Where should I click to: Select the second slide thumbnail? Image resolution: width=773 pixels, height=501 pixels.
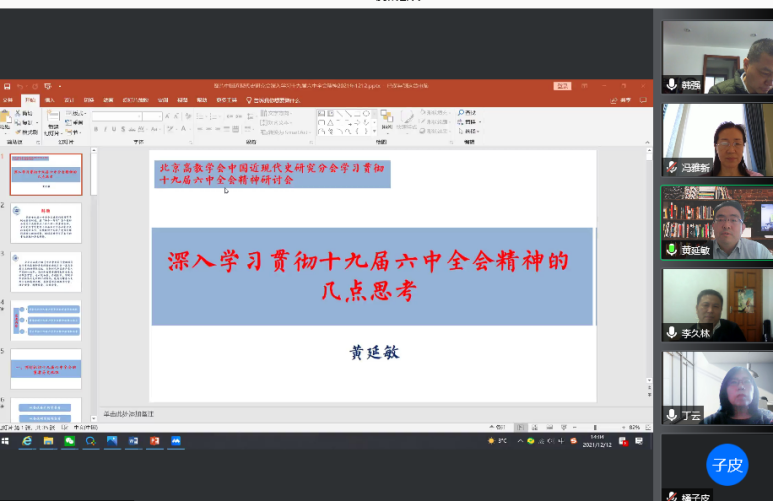point(46,222)
